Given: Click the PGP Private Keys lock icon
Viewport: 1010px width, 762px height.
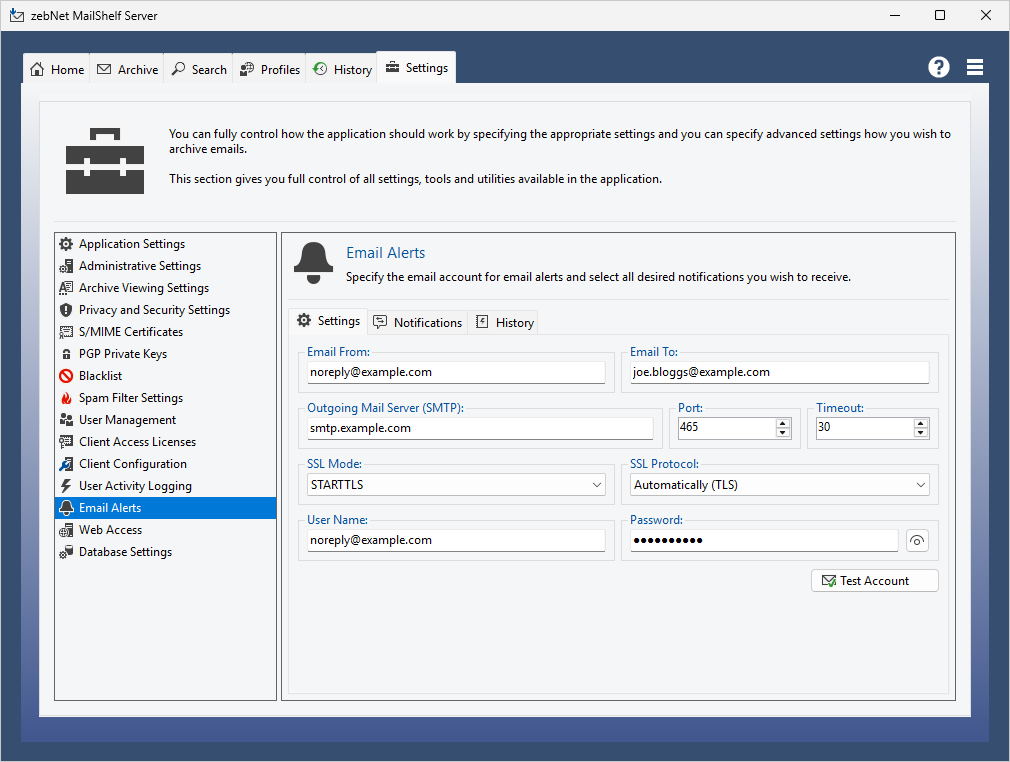Looking at the screenshot, I should click(66, 354).
